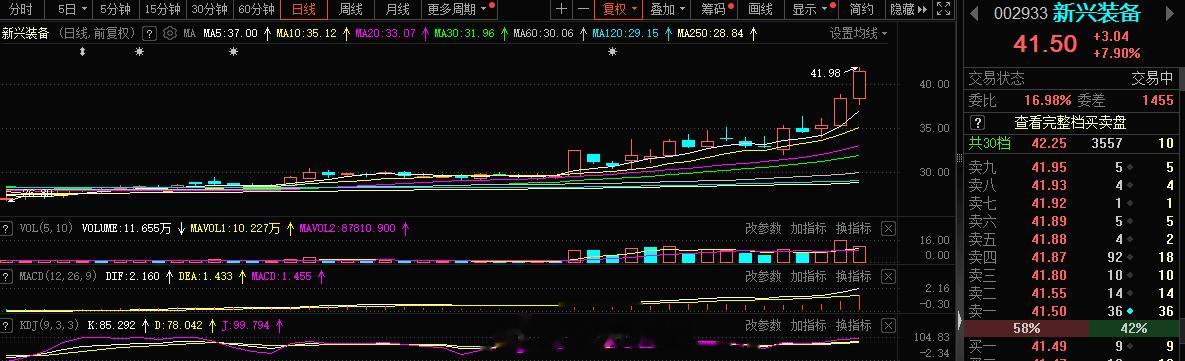
Task: Select 卖五 price 41.88
Action: point(1049,239)
